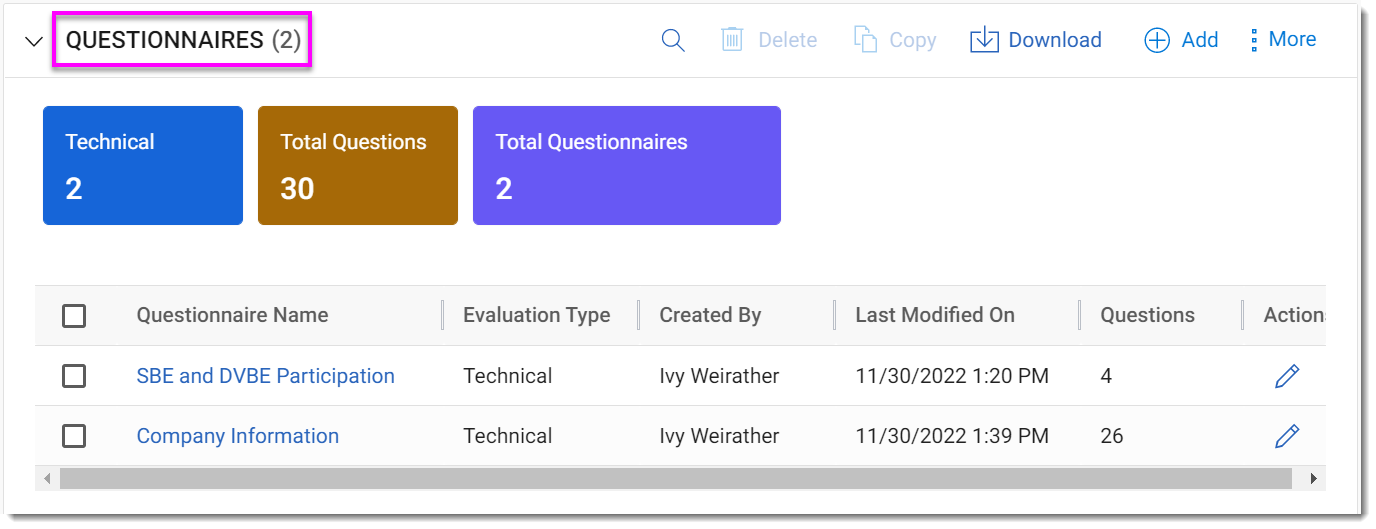
Task: Toggle the select-all header checkbox
Action: point(74,316)
